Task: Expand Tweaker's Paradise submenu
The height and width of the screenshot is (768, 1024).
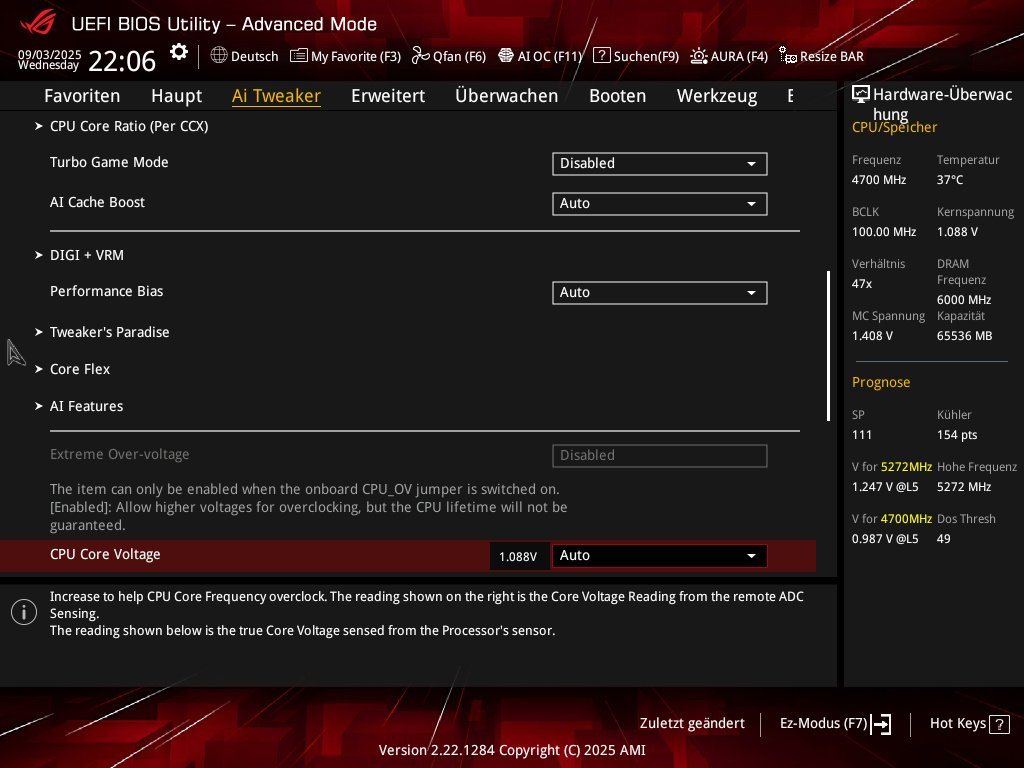Action: click(x=110, y=332)
